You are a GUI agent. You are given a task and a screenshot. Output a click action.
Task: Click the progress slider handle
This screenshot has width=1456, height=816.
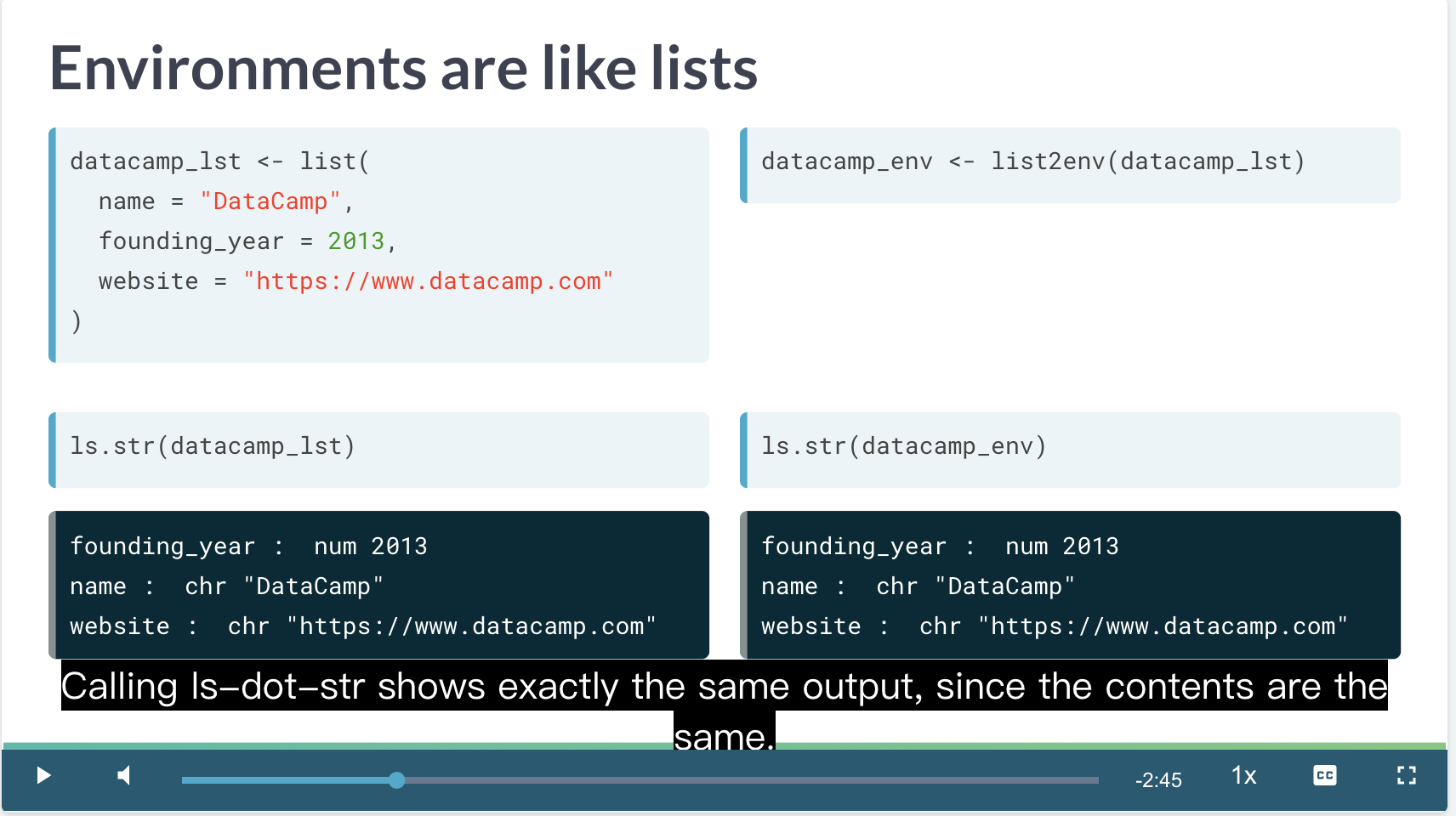pos(396,780)
